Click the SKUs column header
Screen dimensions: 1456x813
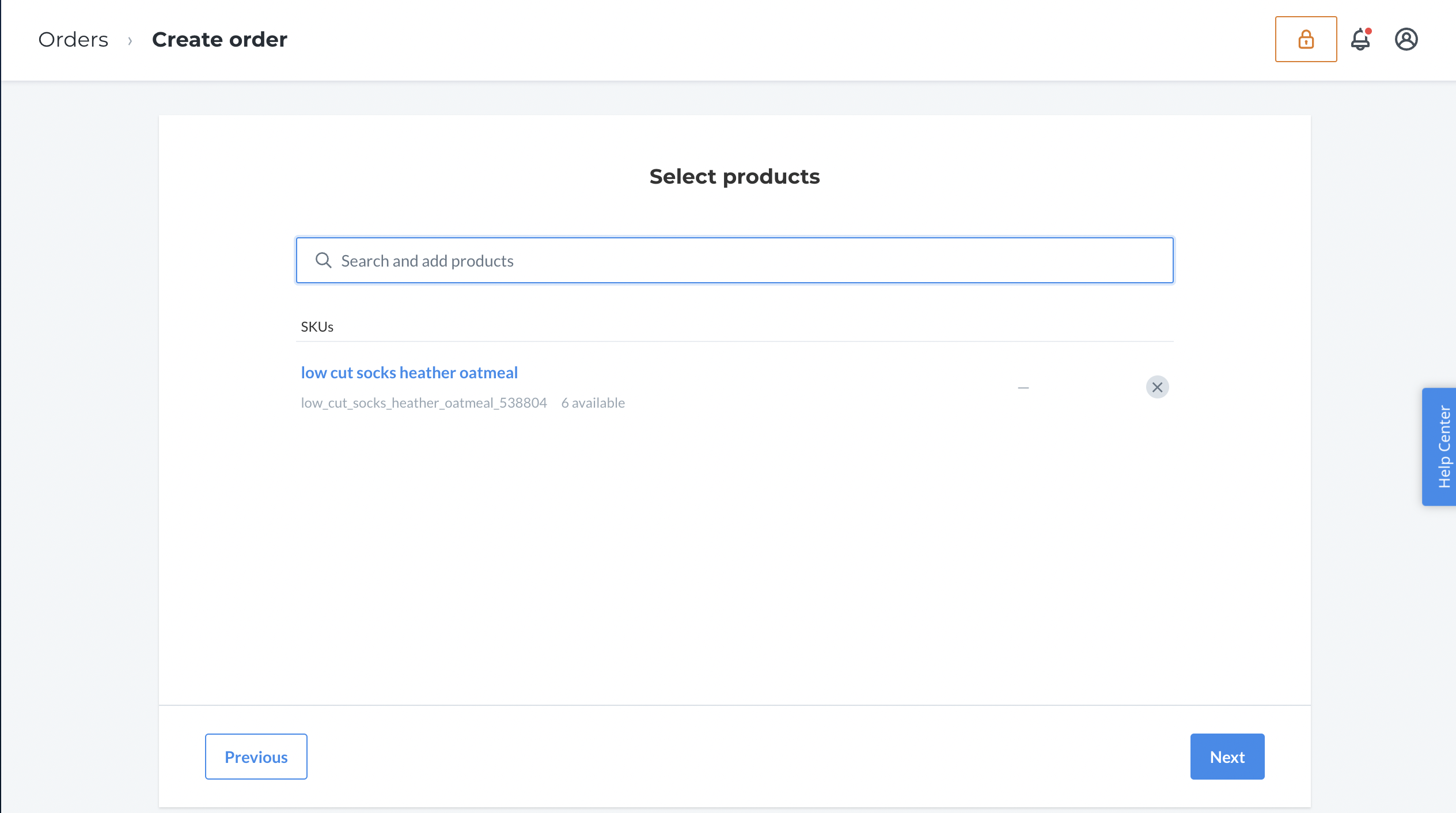pyautogui.click(x=317, y=326)
